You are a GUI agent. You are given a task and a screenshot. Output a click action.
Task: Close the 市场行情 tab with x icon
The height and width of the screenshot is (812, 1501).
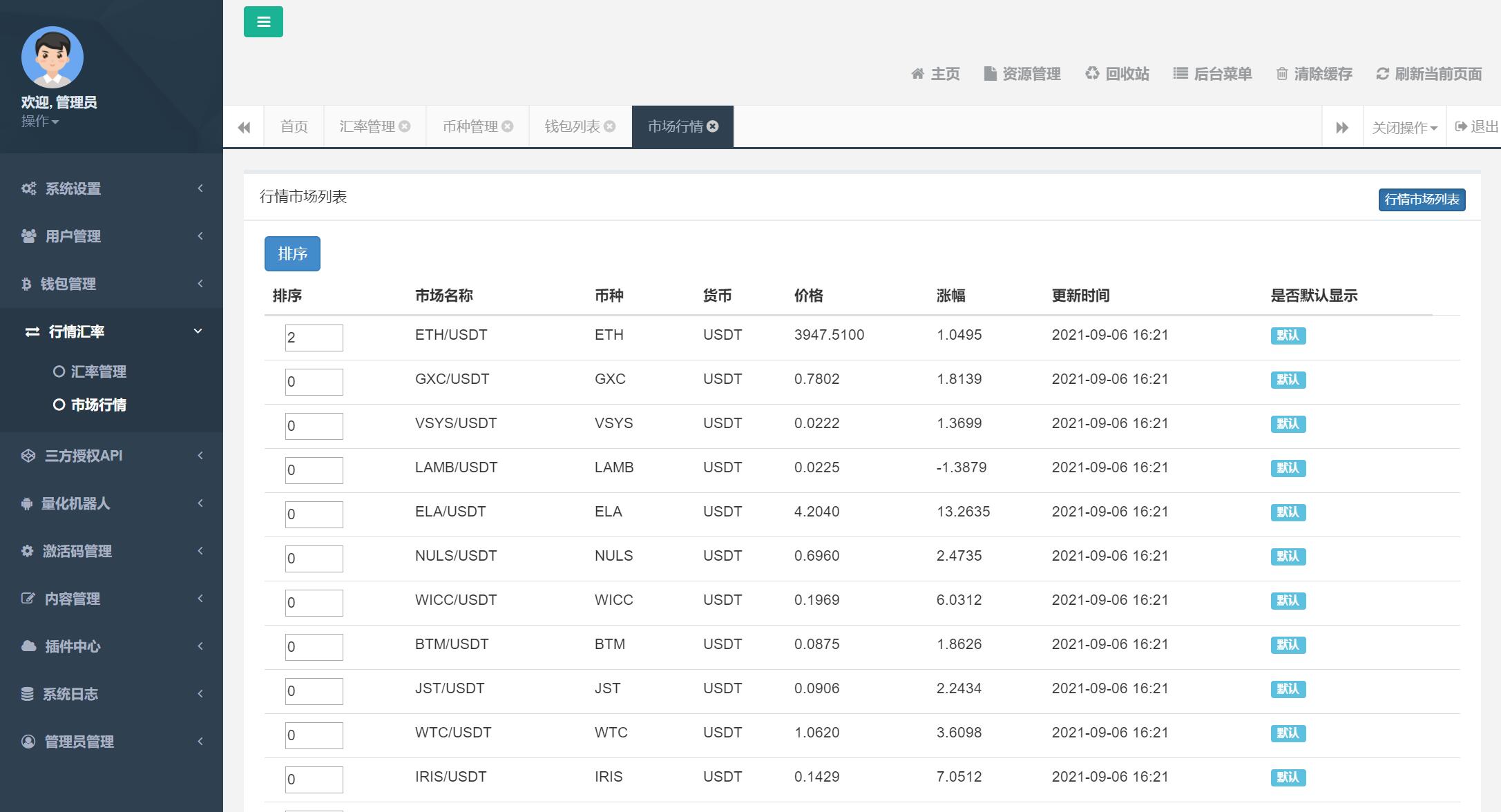(713, 126)
